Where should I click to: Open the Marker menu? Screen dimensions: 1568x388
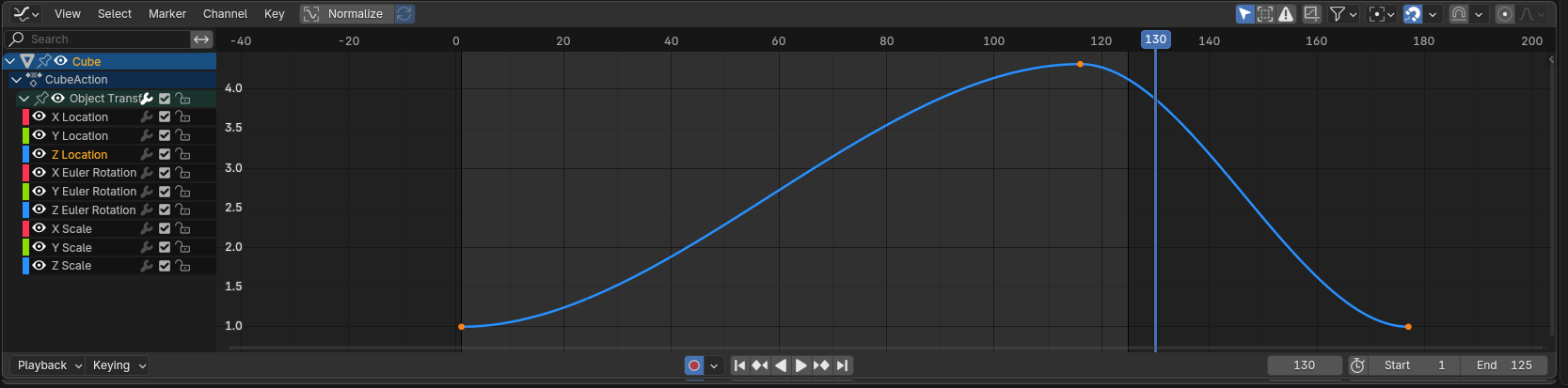pos(167,14)
